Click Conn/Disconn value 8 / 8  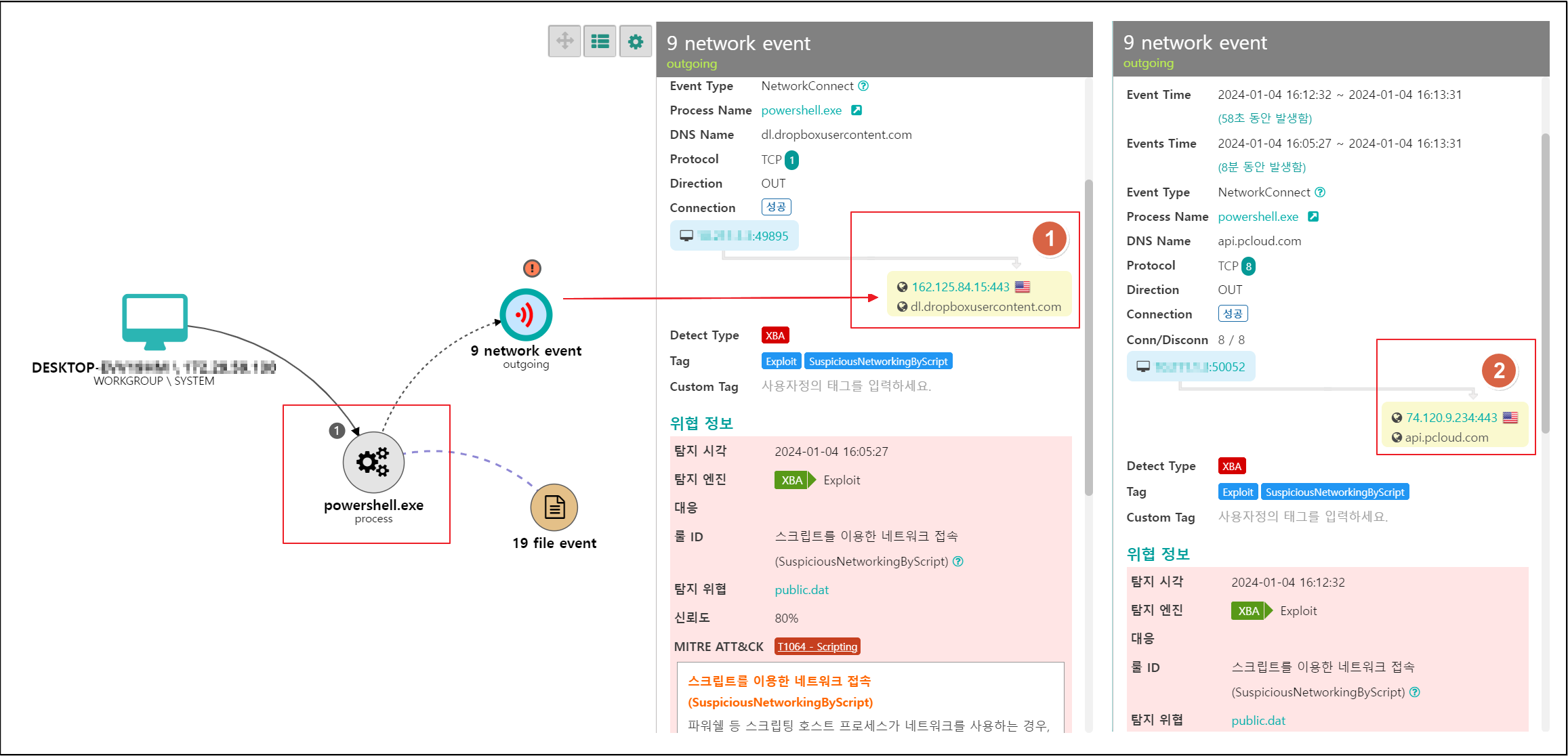(x=1231, y=340)
